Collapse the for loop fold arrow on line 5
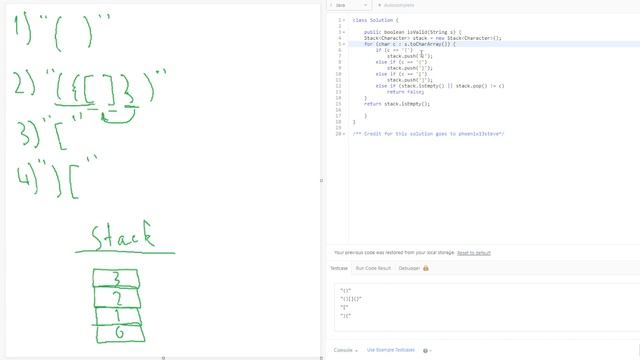 344,44
